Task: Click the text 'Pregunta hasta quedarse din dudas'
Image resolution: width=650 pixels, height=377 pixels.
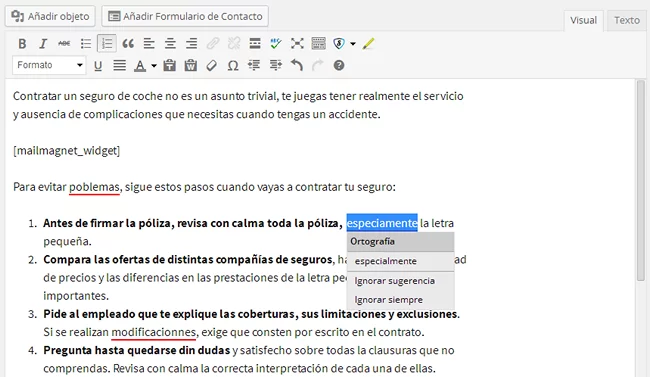Action: (136, 350)
